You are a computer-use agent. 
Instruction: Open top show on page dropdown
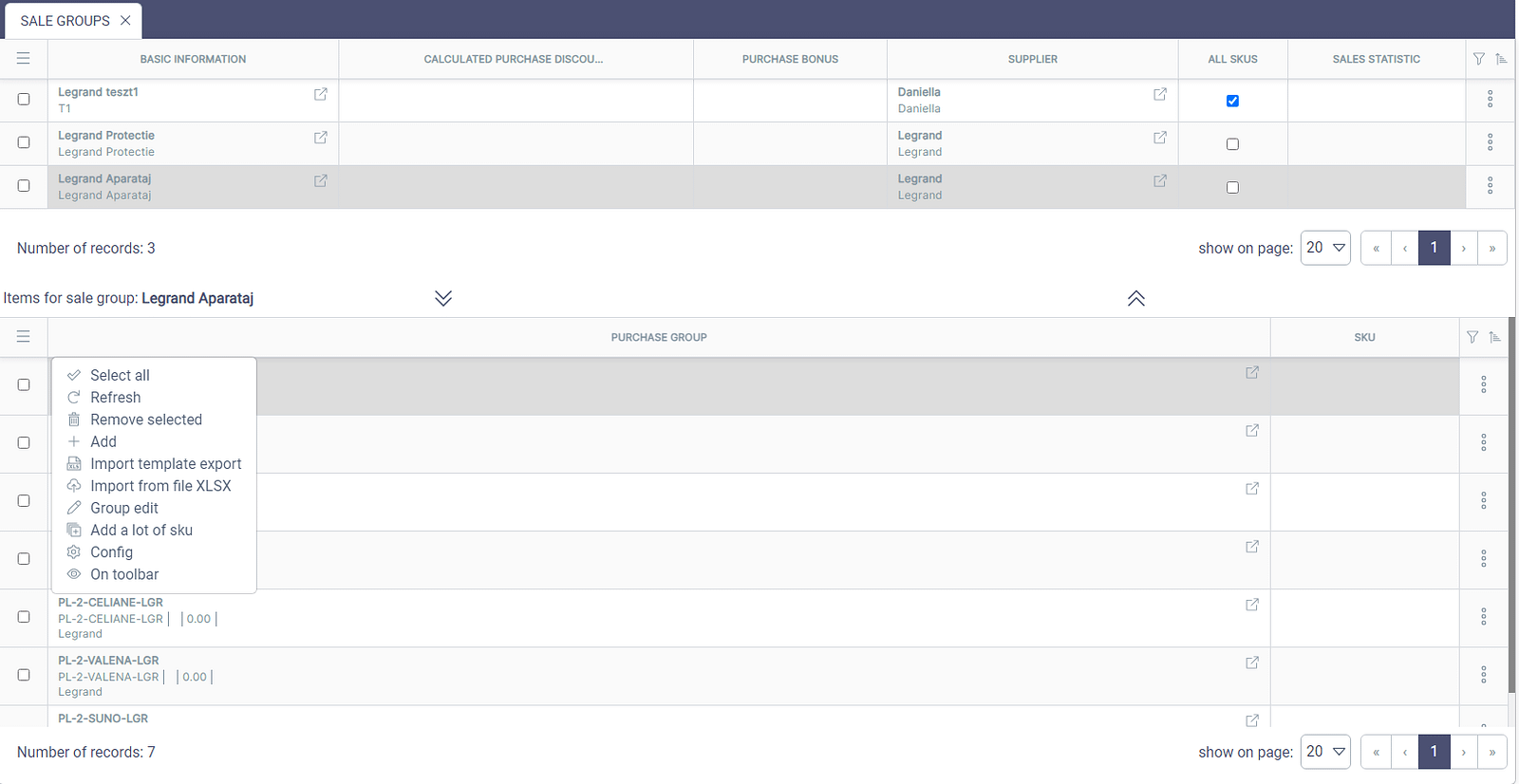pyautogui.click(x=1325, y=248)
